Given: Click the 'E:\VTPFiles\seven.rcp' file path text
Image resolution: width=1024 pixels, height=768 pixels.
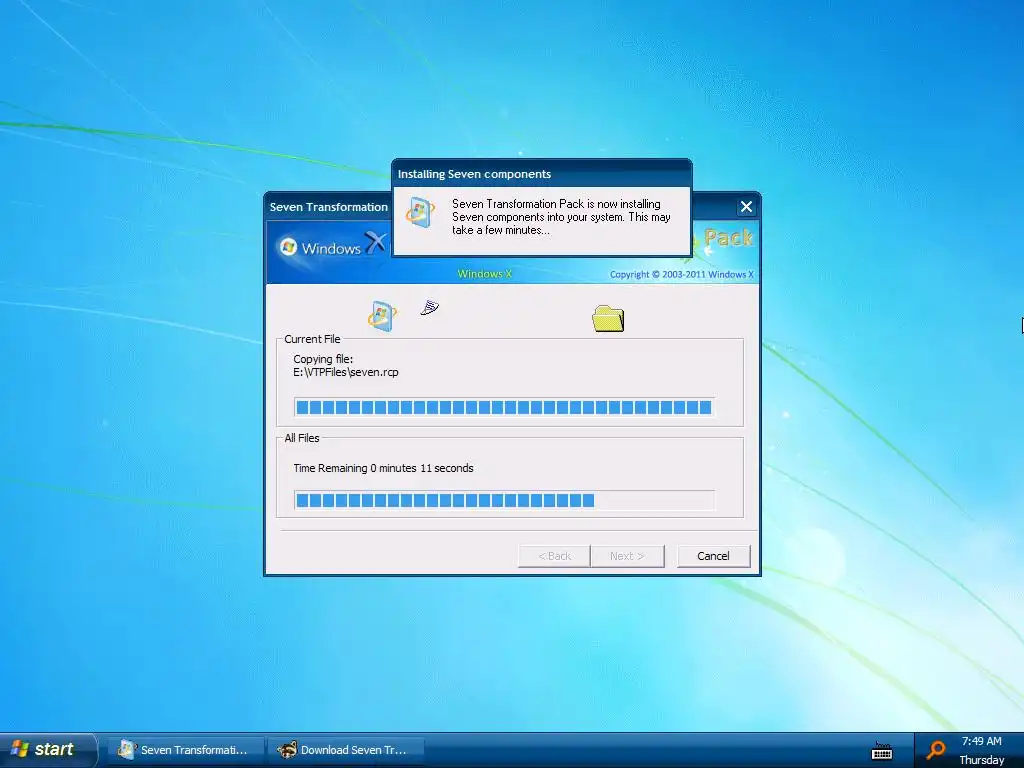Looking at the screenshot, I should 345,372.
